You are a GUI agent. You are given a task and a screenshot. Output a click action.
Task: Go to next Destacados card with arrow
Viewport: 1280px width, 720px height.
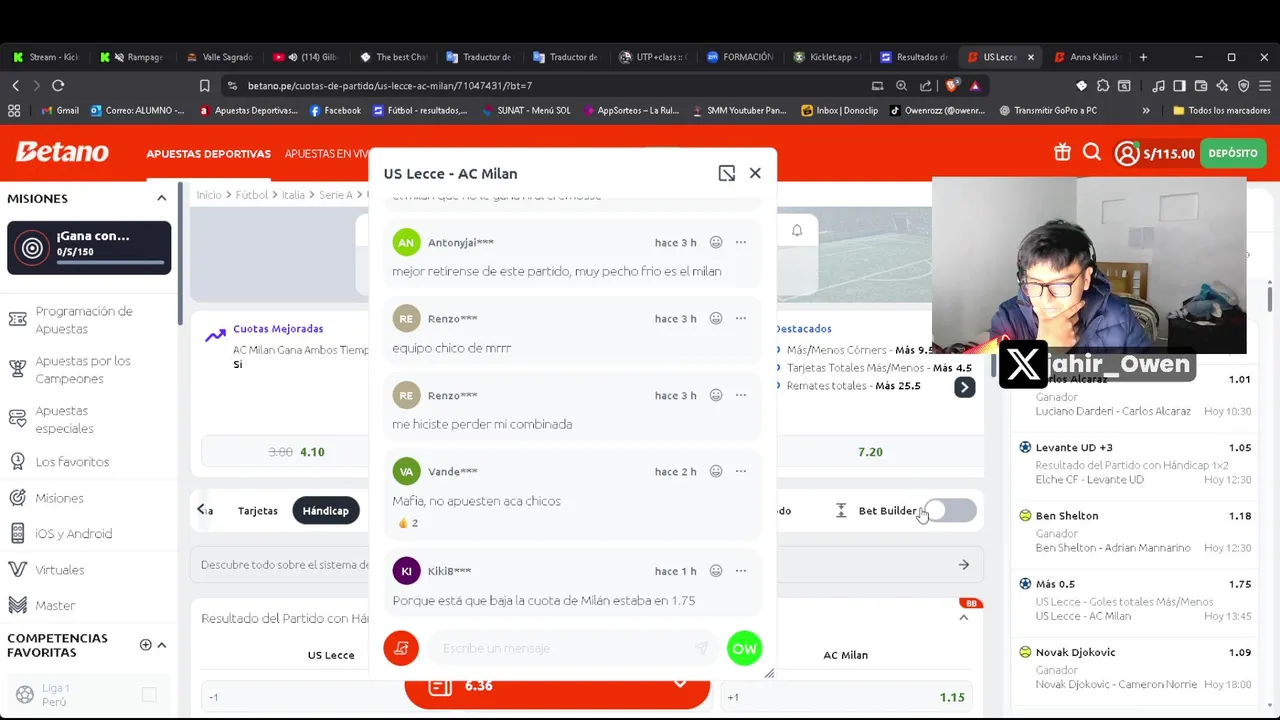coord(964,388)
